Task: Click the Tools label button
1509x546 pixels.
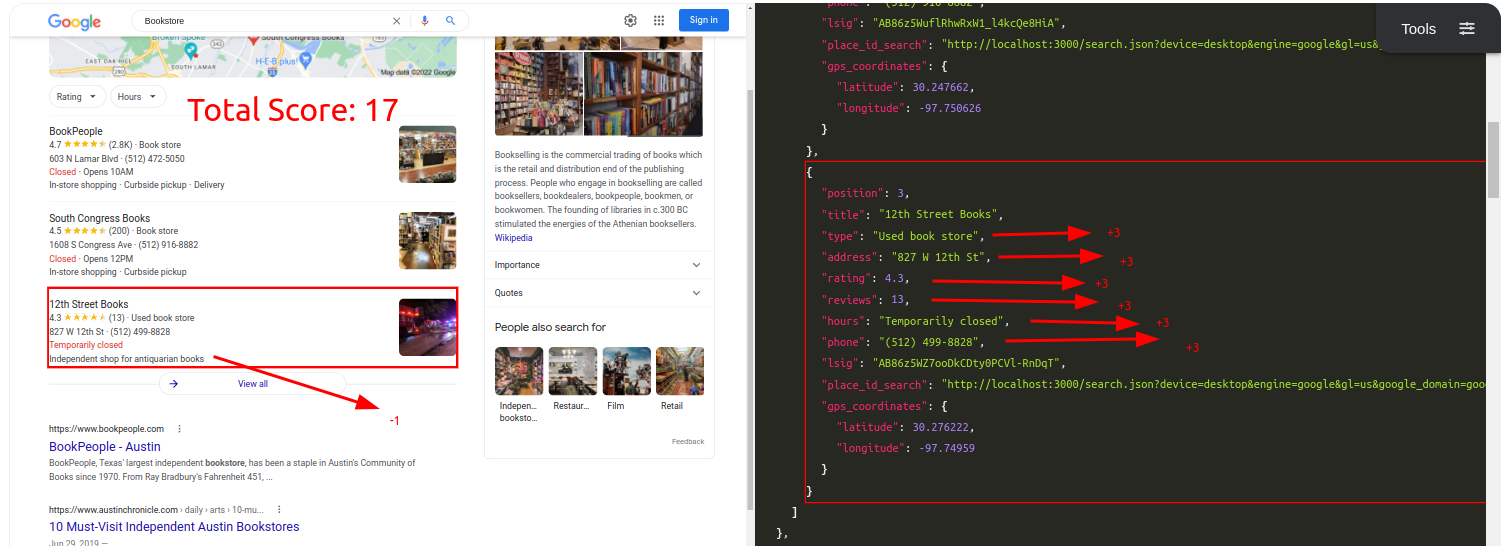Action: coord(1418,29)
